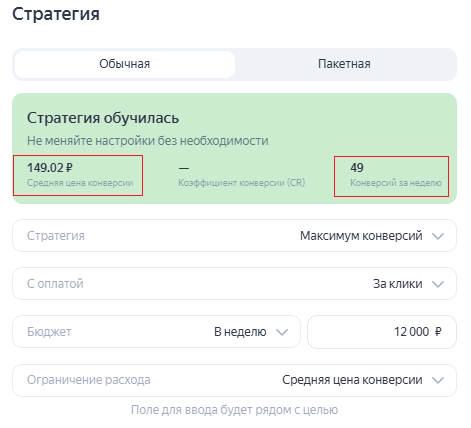Click the Стратегия обучилась status heading
This screenshot has height=428, width=471.
click(103, 118)
